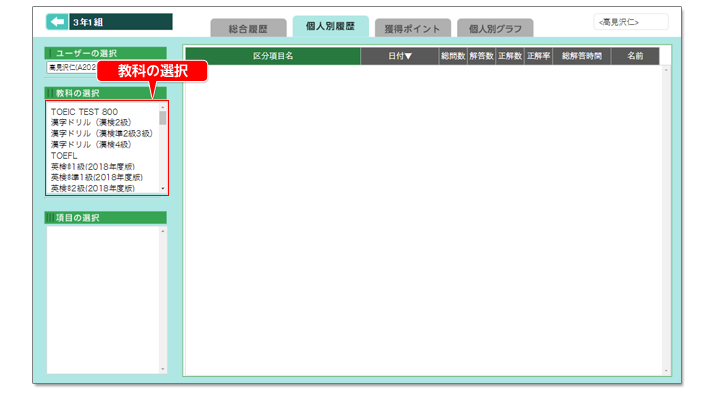The width and height of the screenshot is (715, 394).
Task: Click results table scroll-up arrow
Action: pos(666,70)
